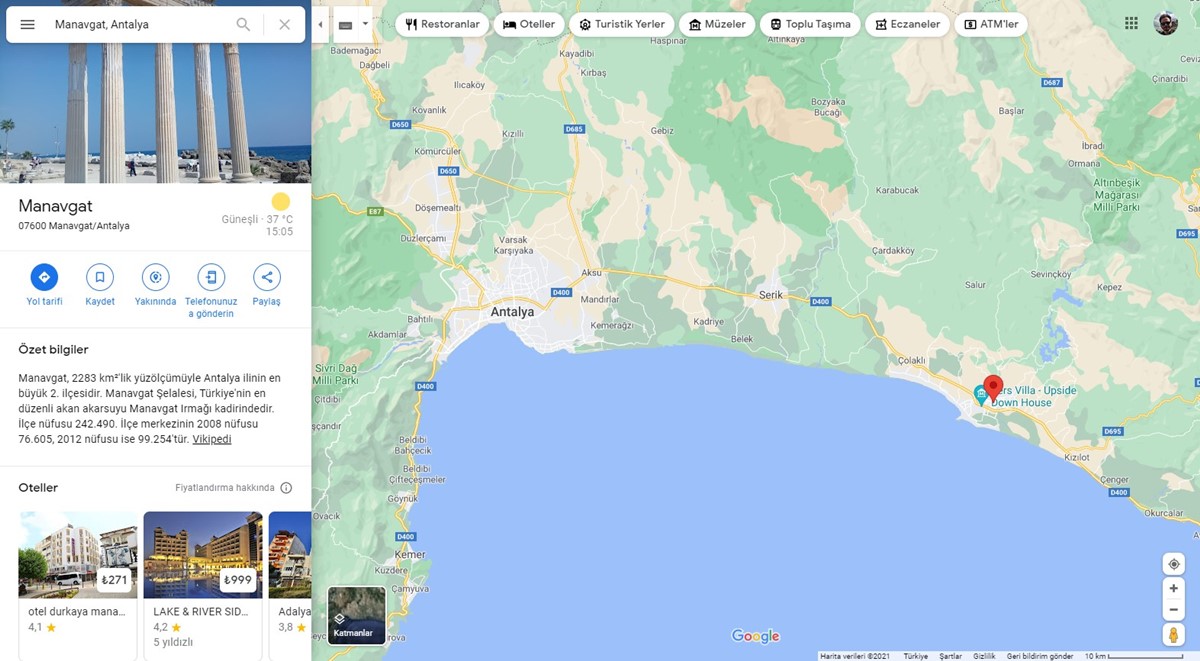Save the place with Kaydet icon
1200x661 pixels.
(100, 277)
